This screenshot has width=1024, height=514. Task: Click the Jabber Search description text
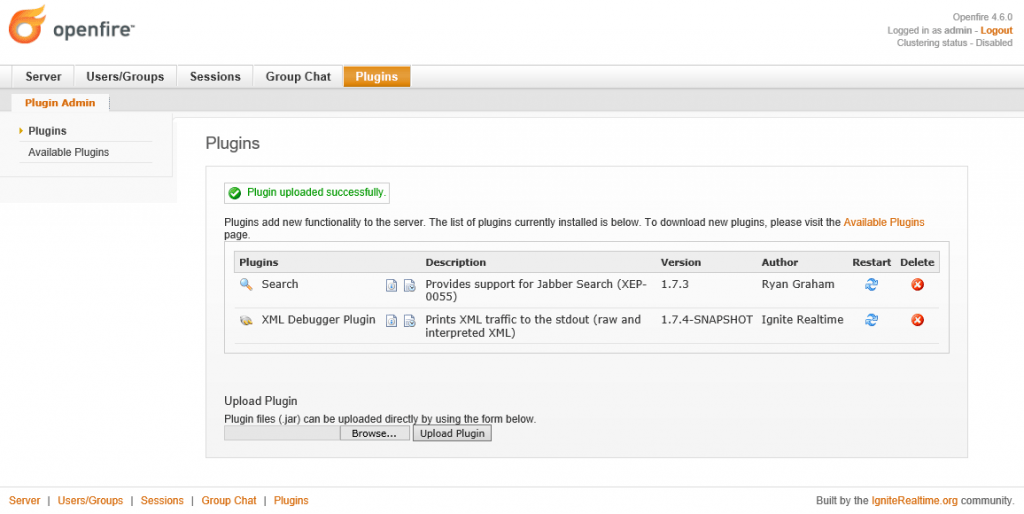pos(536,290)
